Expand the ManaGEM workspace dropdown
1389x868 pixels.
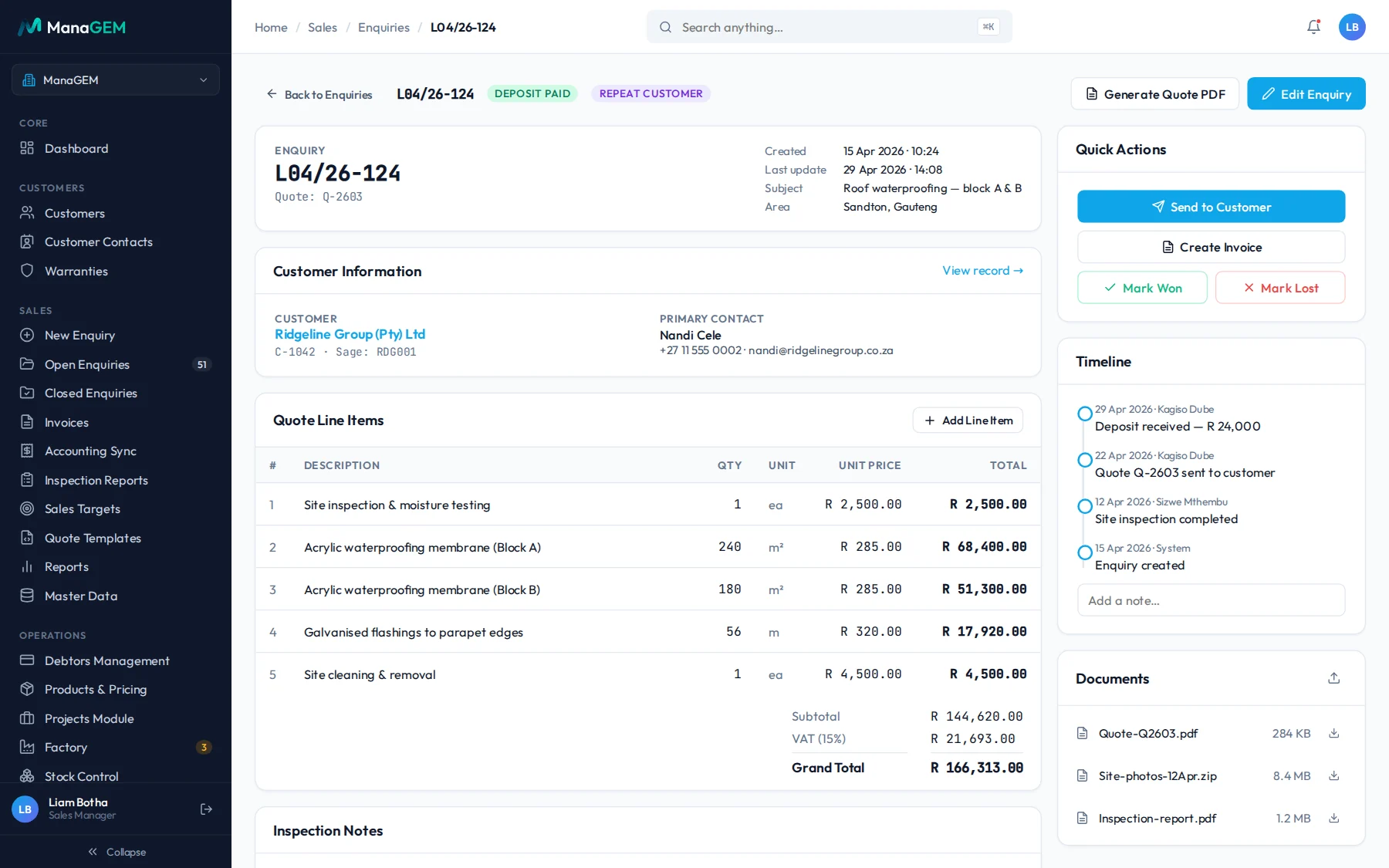116,80
